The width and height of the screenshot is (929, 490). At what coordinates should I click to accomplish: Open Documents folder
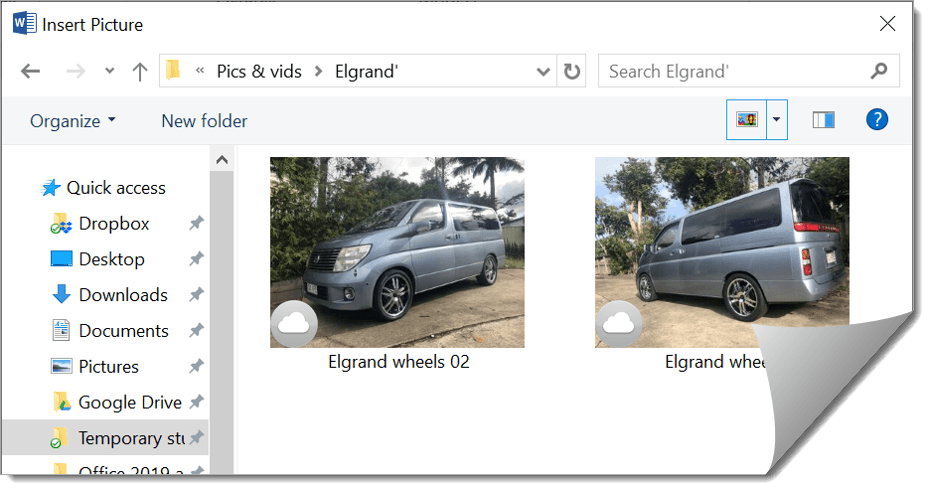coord(123,331)
